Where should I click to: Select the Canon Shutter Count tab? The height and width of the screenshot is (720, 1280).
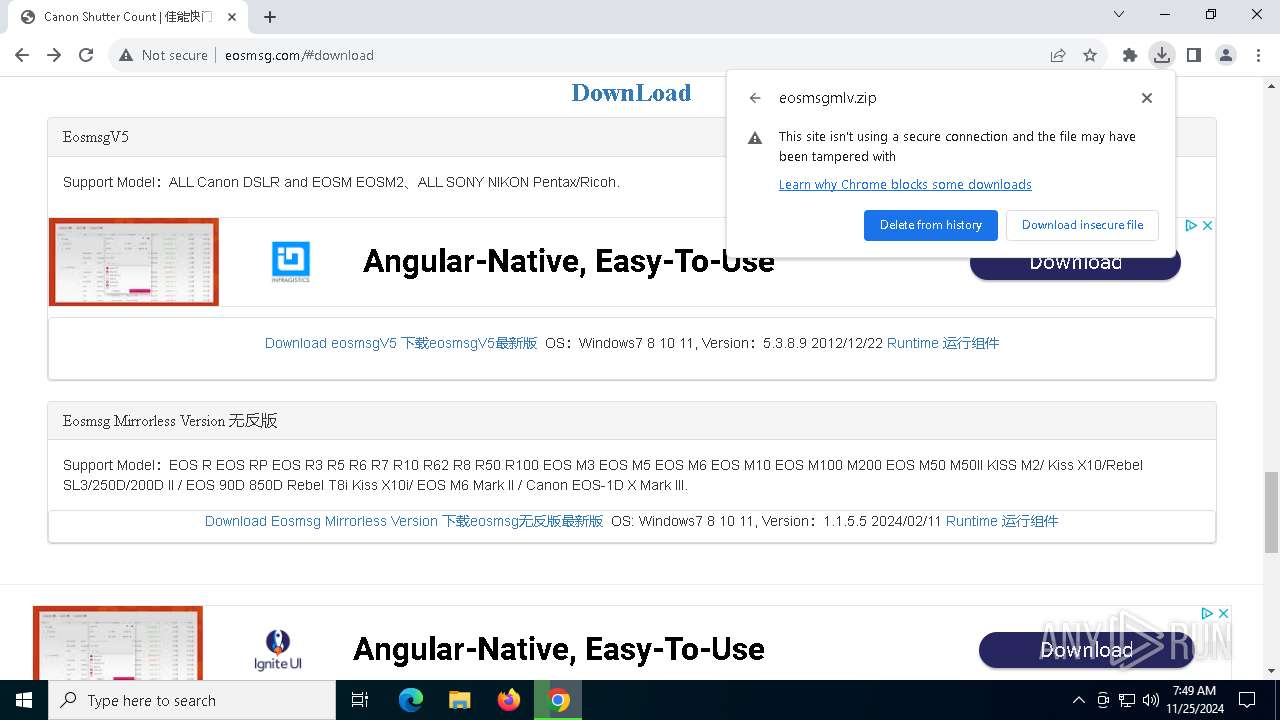[128, 16]
